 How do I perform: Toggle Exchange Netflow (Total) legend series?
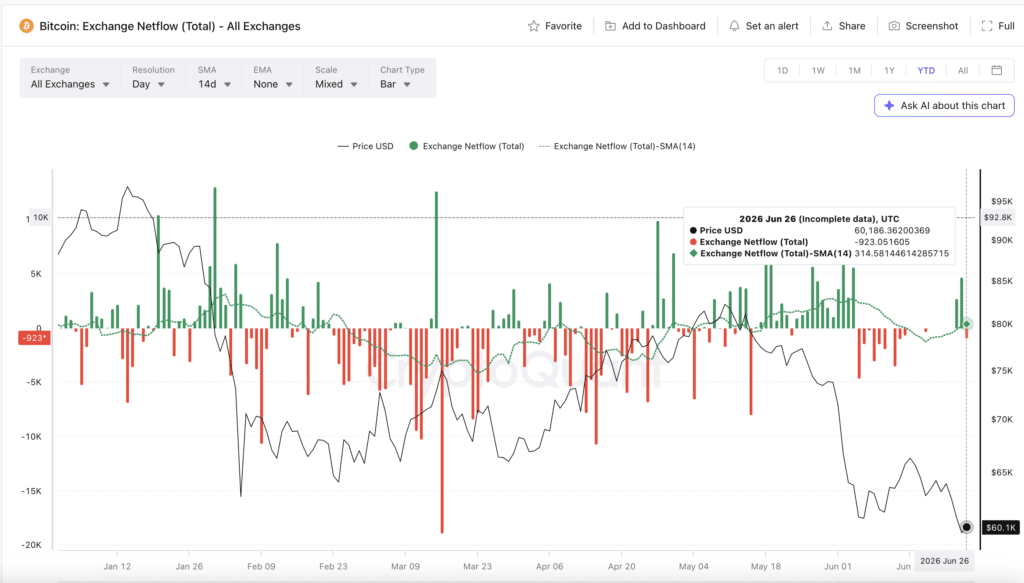(x=466, y=146)
